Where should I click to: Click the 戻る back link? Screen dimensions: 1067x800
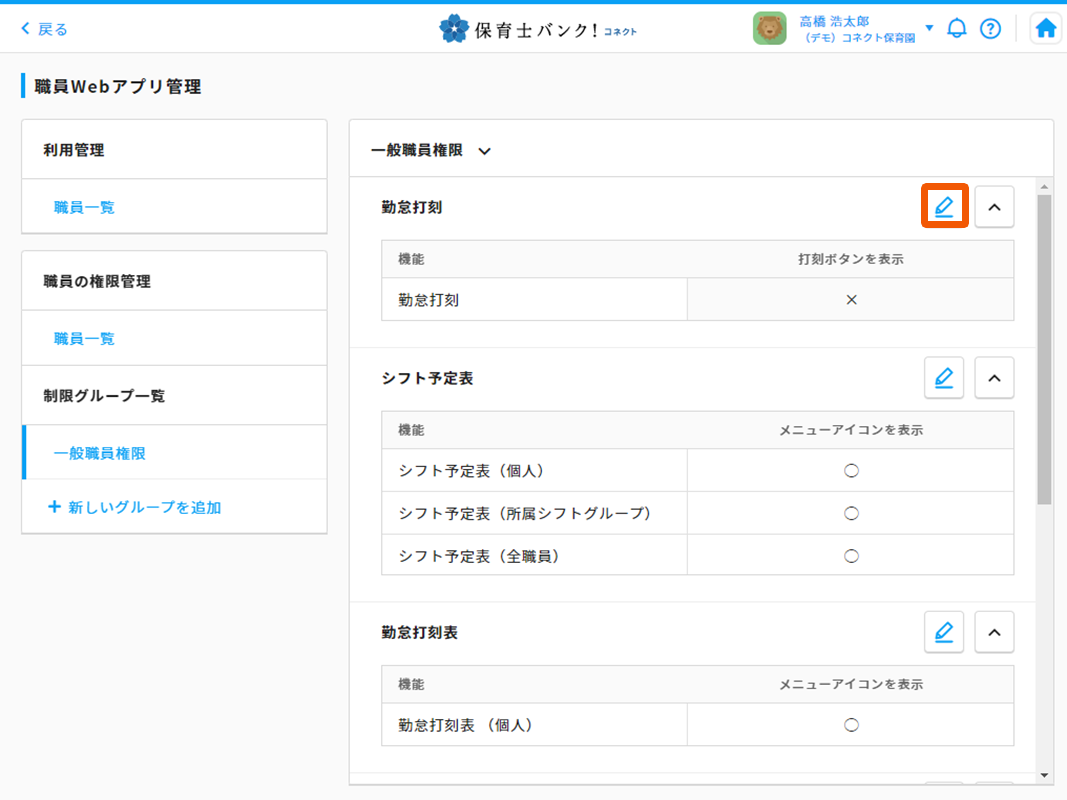[x=44, y=29]
